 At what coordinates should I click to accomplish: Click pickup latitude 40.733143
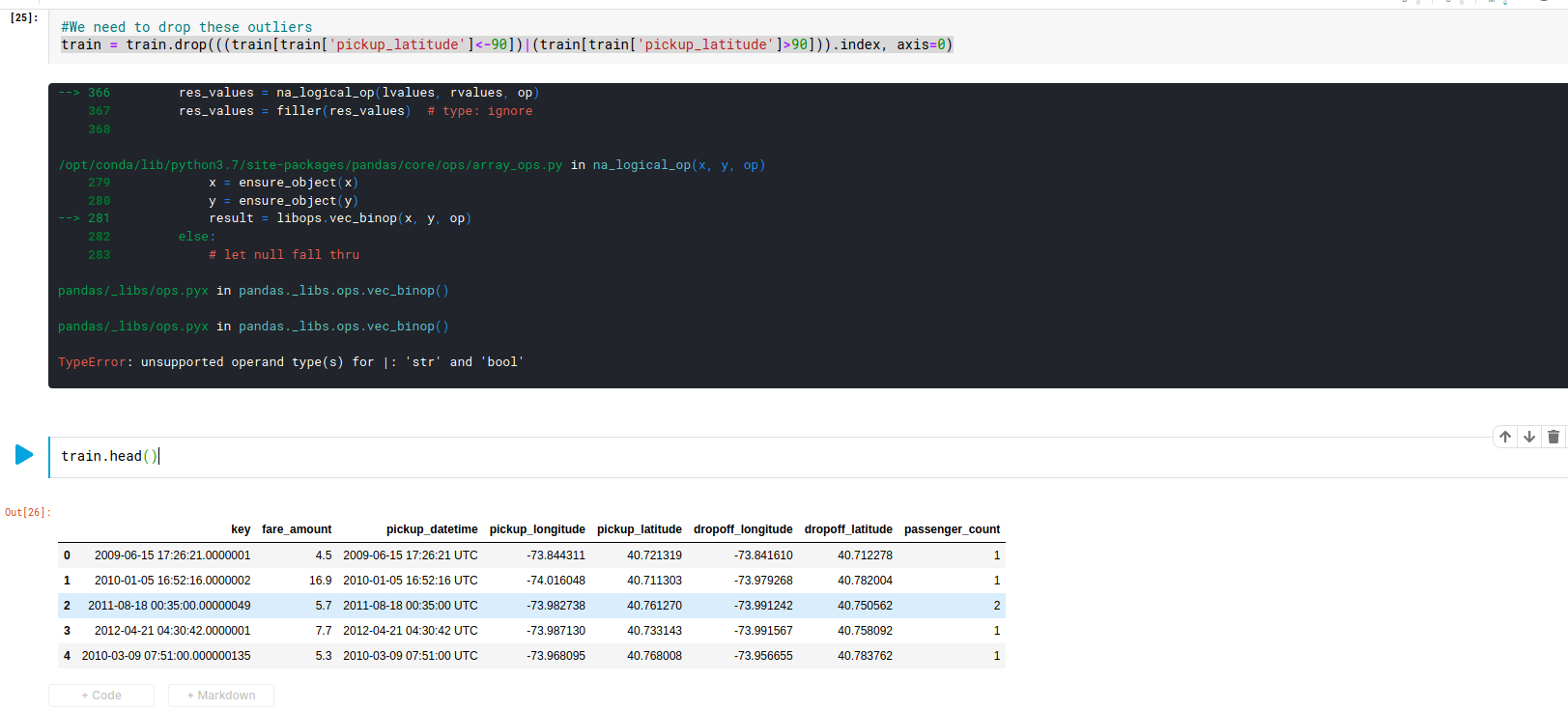click(654, 631)
